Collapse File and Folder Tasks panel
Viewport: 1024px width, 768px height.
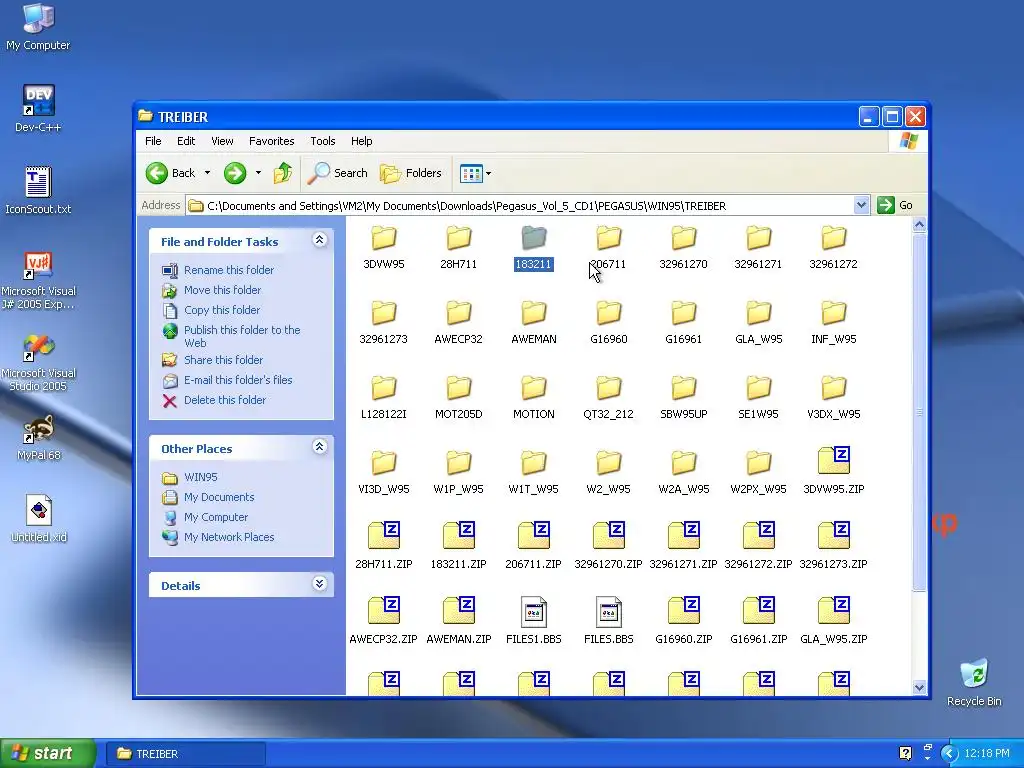tap(319, 240)
